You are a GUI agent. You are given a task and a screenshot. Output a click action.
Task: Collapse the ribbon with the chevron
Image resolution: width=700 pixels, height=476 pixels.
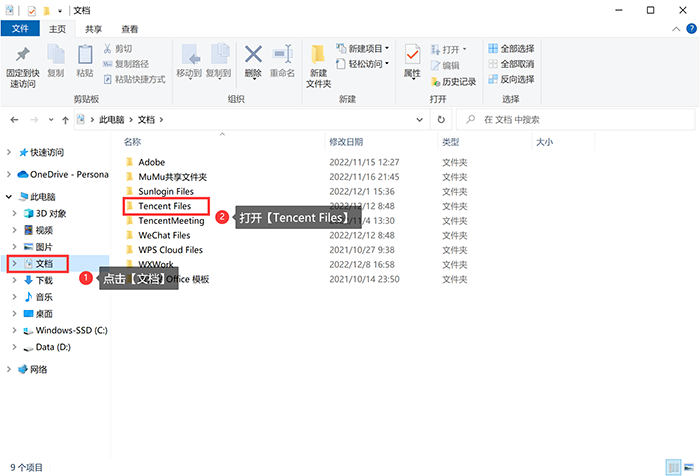pos(676,29)
